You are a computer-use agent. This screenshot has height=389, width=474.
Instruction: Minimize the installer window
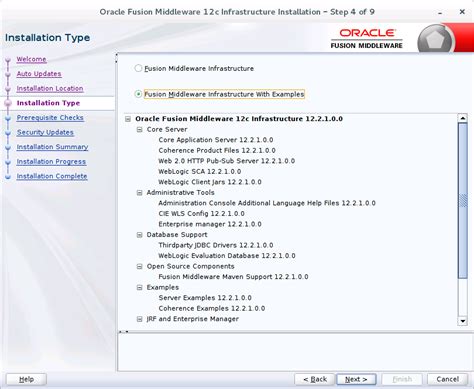tap(440, 12)
